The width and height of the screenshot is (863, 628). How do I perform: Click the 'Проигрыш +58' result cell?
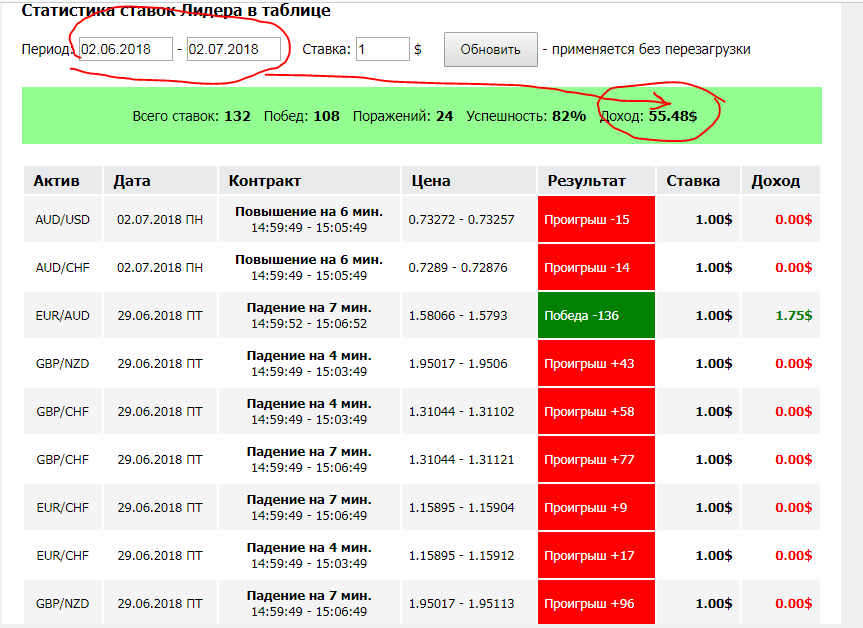[x=597, y=411]
